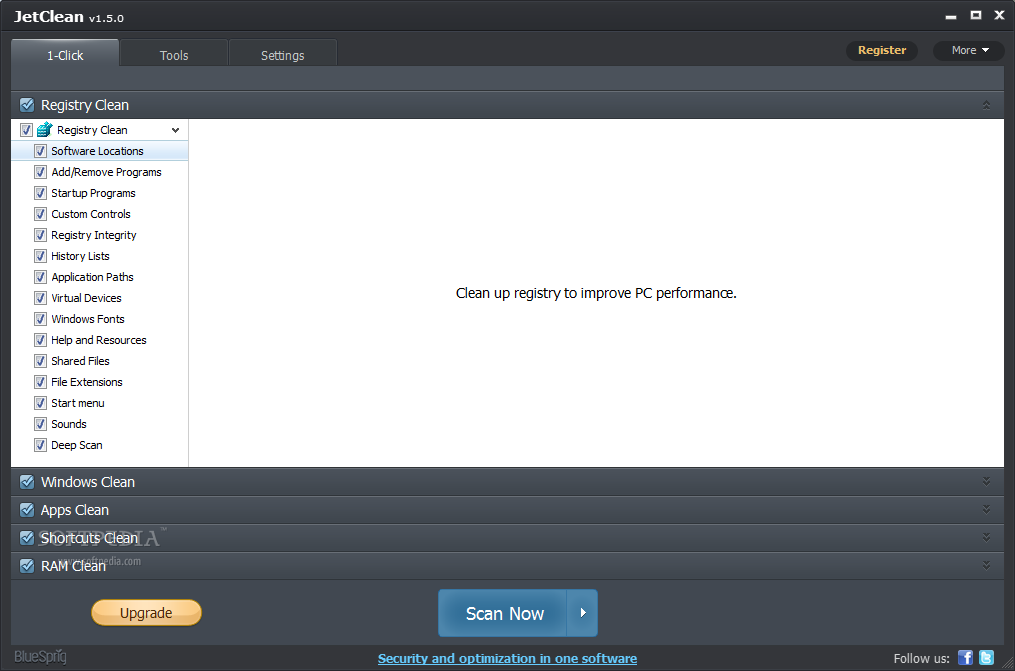Uncheck History Lists checkbox
This screenshot has width=1015, height=671.
pos(40,256)
